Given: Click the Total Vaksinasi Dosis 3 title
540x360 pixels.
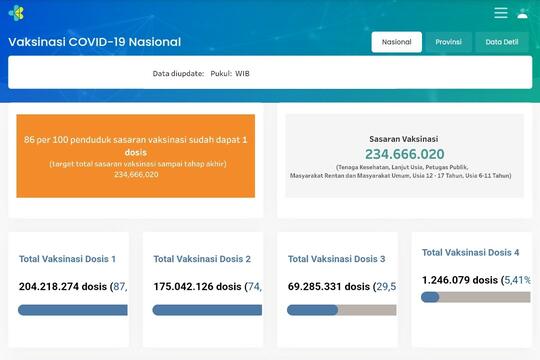Looking at the screenshot, I should pyautogui.click(x=336, y=259).
